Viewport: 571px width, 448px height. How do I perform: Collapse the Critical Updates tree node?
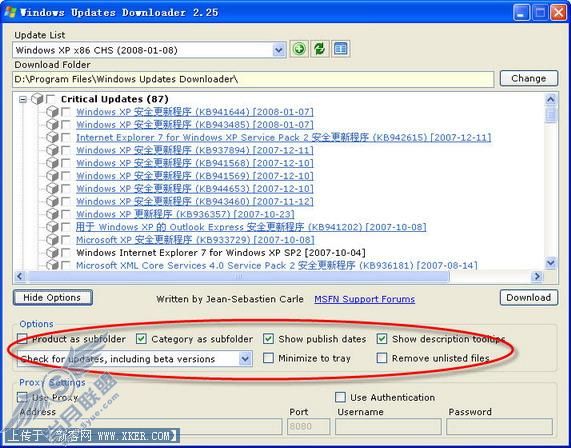(x=23, y=99)
